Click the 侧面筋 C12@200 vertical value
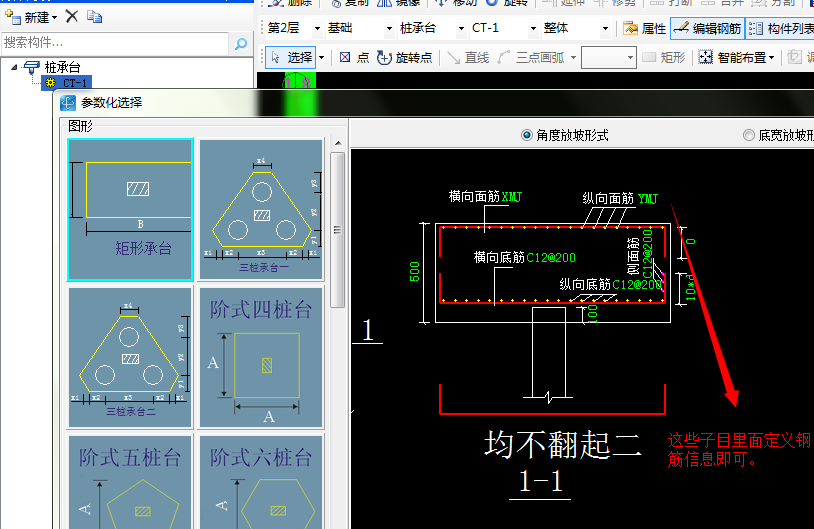This screenshot has width=814, height=529. coord(647,253)
